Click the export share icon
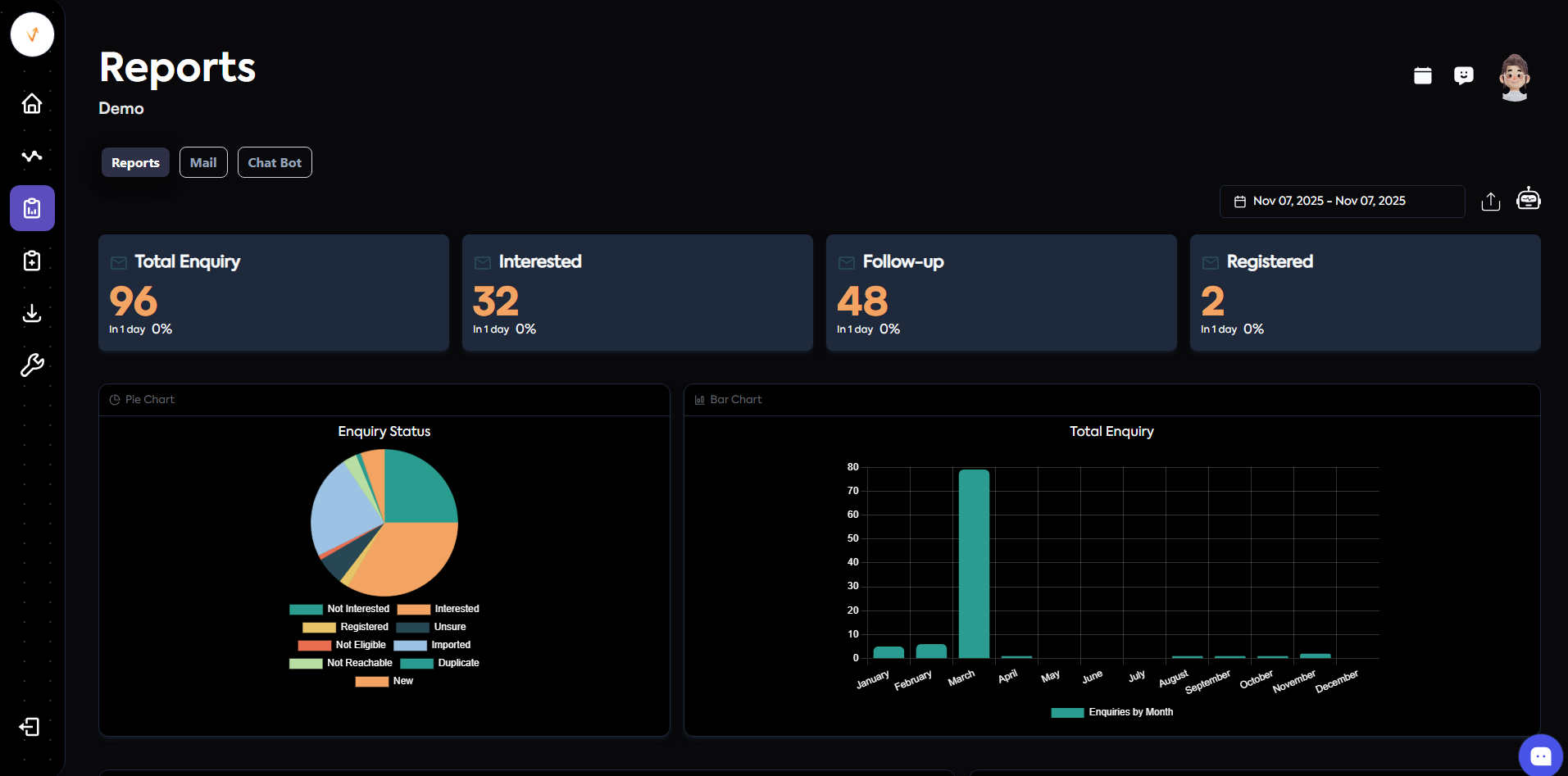1568x776 pixels. point(1490,202)
